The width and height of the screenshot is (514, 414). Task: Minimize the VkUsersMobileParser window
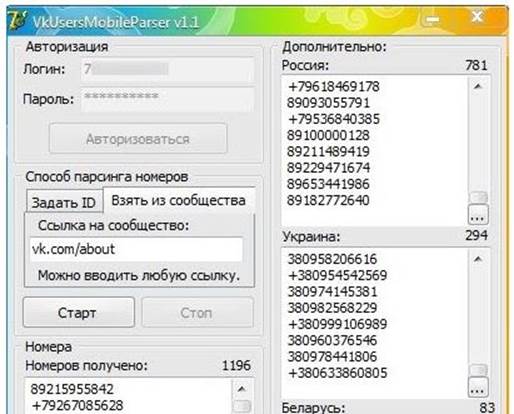coord(432,19)
